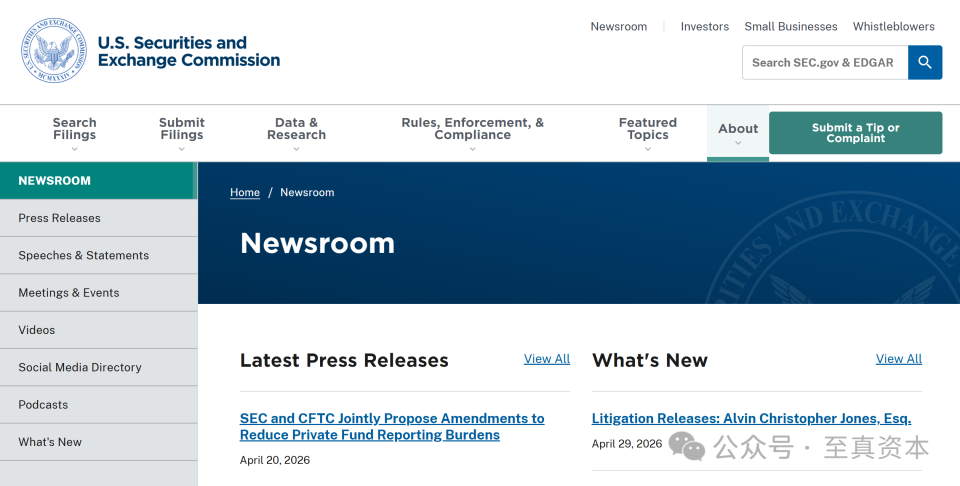Open What's New sidebar item

click(x=99, y=442)
